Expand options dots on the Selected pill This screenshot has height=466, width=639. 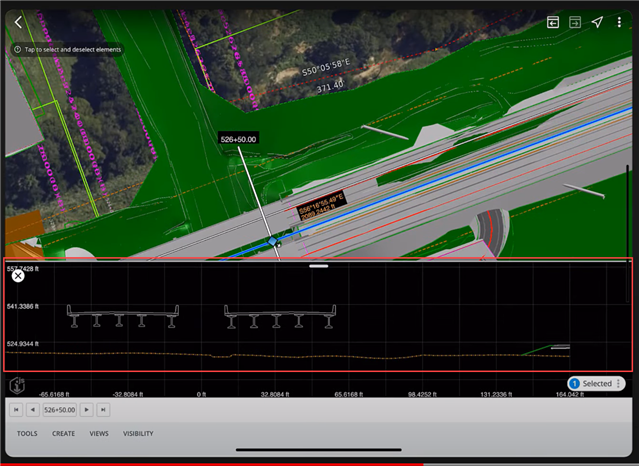pos(618,384)
